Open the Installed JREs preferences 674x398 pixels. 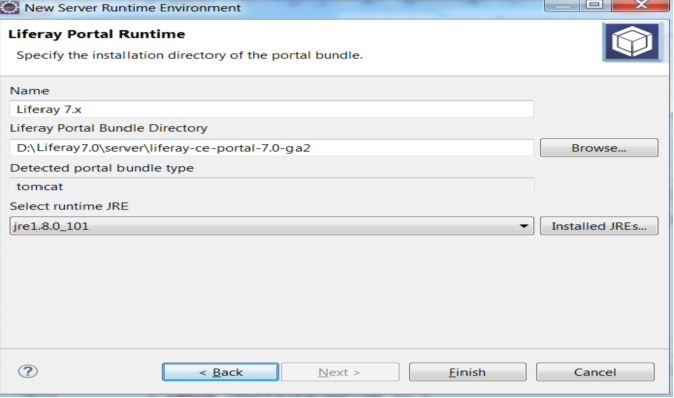pos(599,226)
